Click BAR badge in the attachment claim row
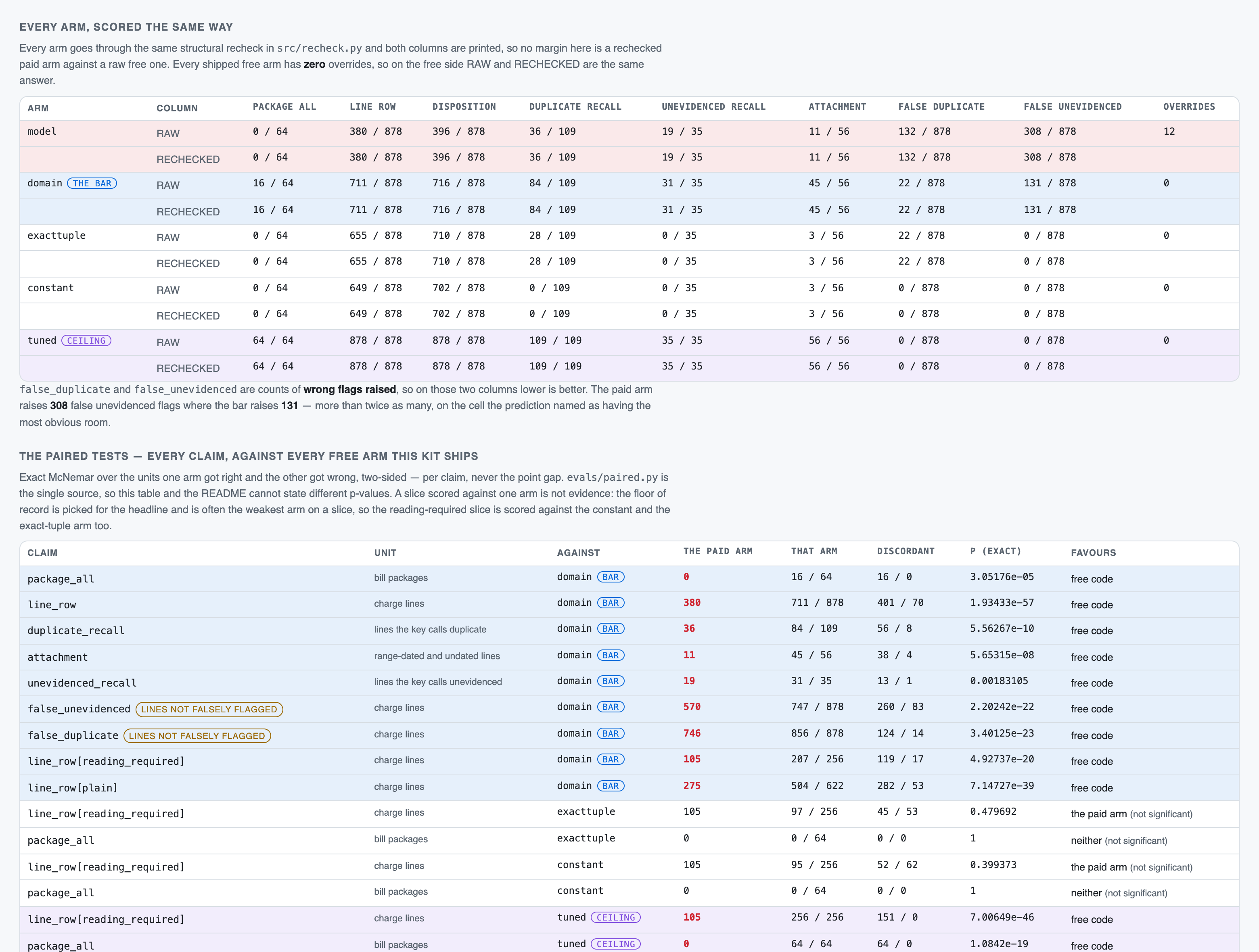The width and height of the screenshot is (1259, 952). click(x=611, y=656)
